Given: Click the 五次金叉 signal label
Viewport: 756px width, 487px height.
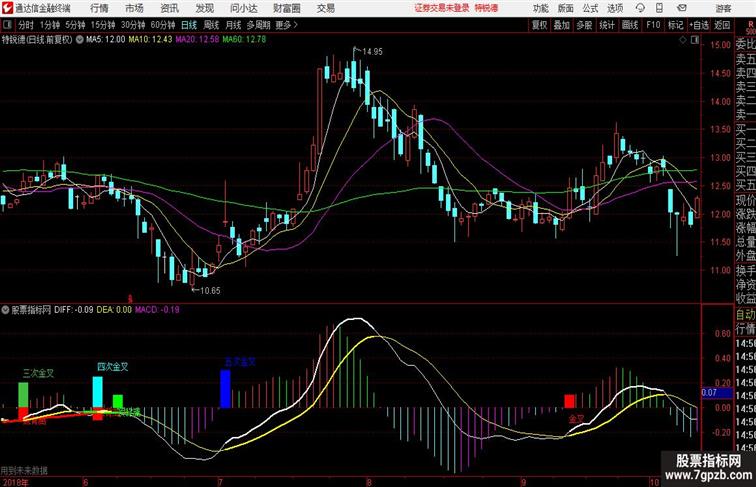Looking at the screenshot, I should tap(240, 362).
